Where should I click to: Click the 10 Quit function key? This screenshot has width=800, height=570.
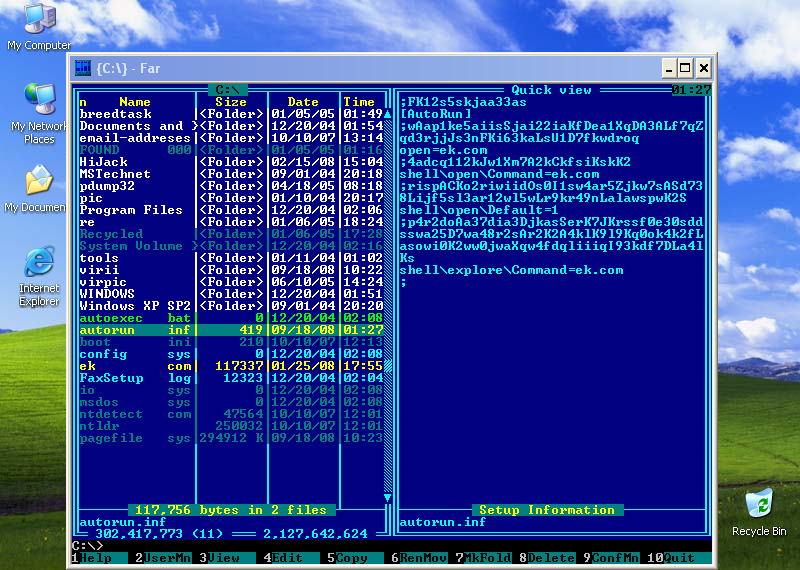point(679,558)
